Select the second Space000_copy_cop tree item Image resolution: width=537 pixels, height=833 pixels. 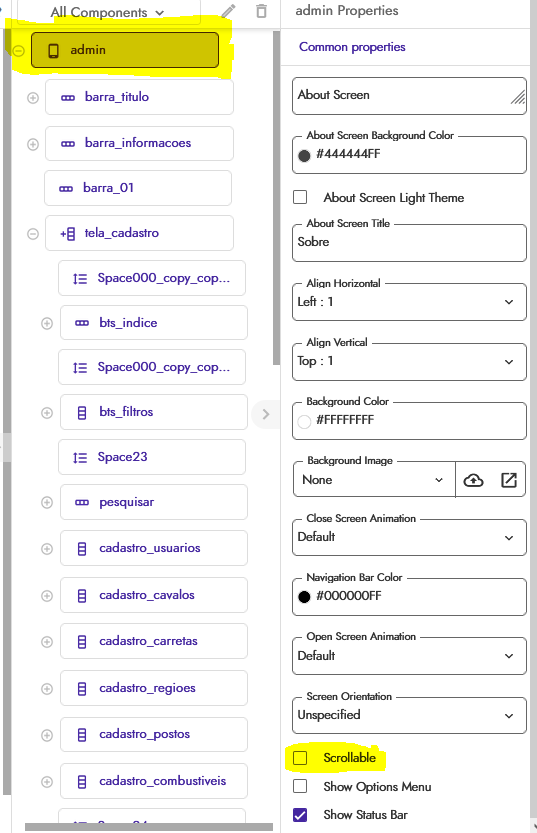(152, 367)
